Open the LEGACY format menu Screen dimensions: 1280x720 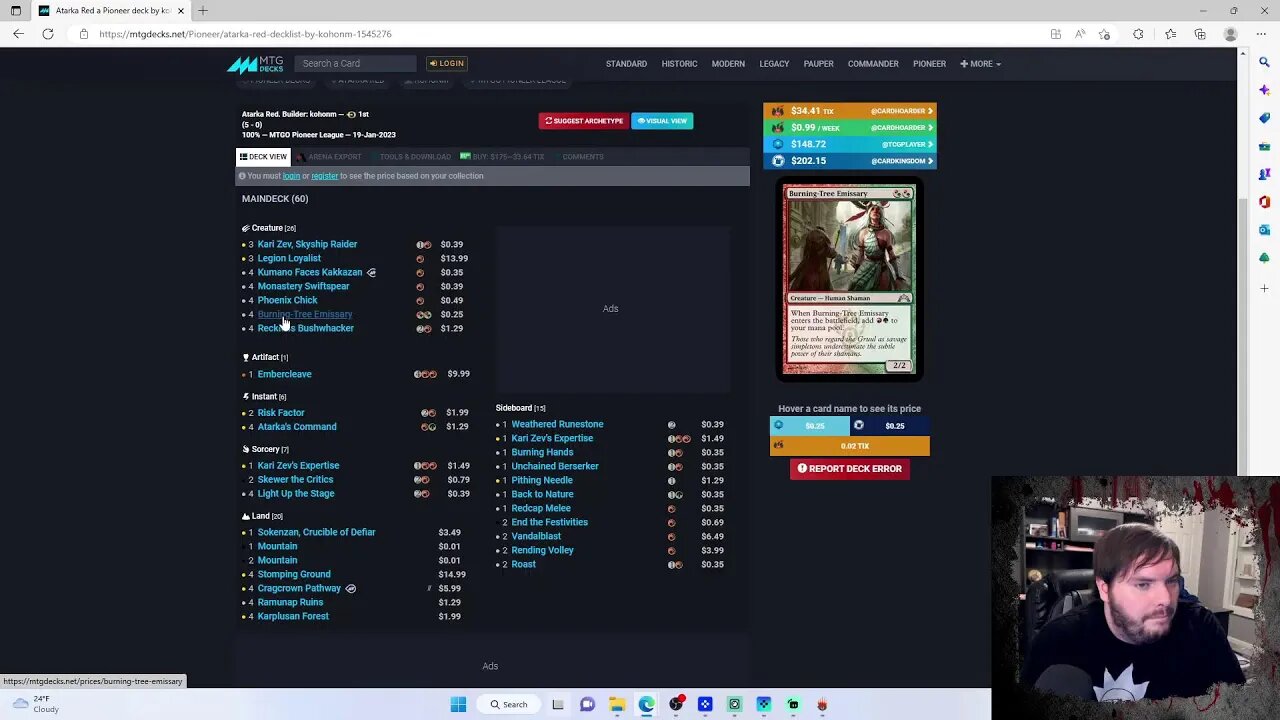pyautogui.click(x=774, y=64)
